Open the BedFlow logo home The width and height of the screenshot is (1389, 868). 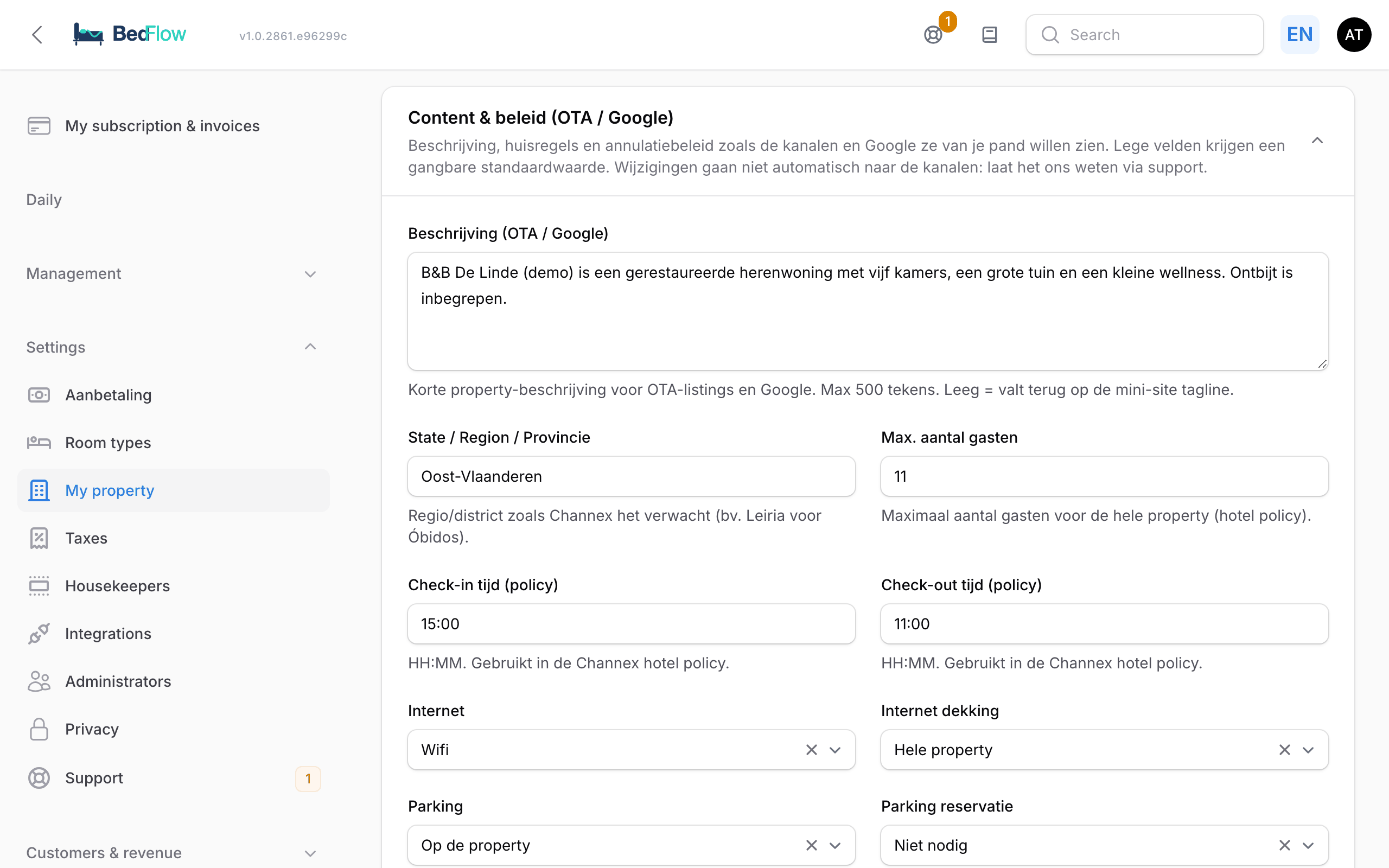[130, 34]
